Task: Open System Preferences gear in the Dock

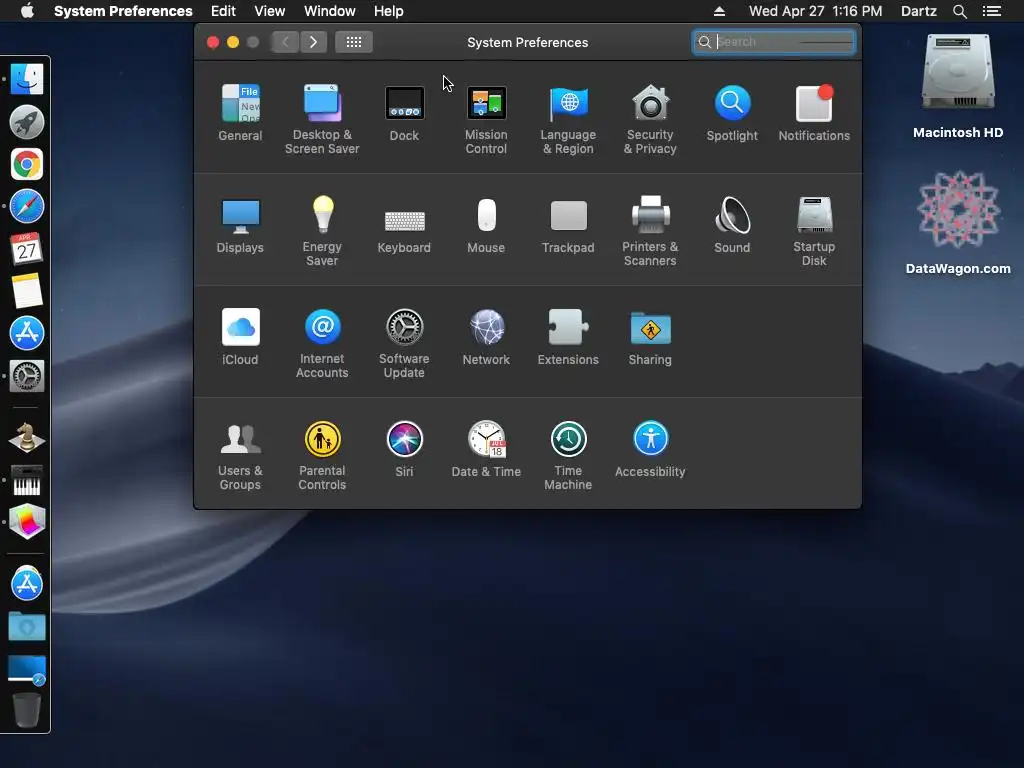Action: pyautogui.click(x=27, y=376)
